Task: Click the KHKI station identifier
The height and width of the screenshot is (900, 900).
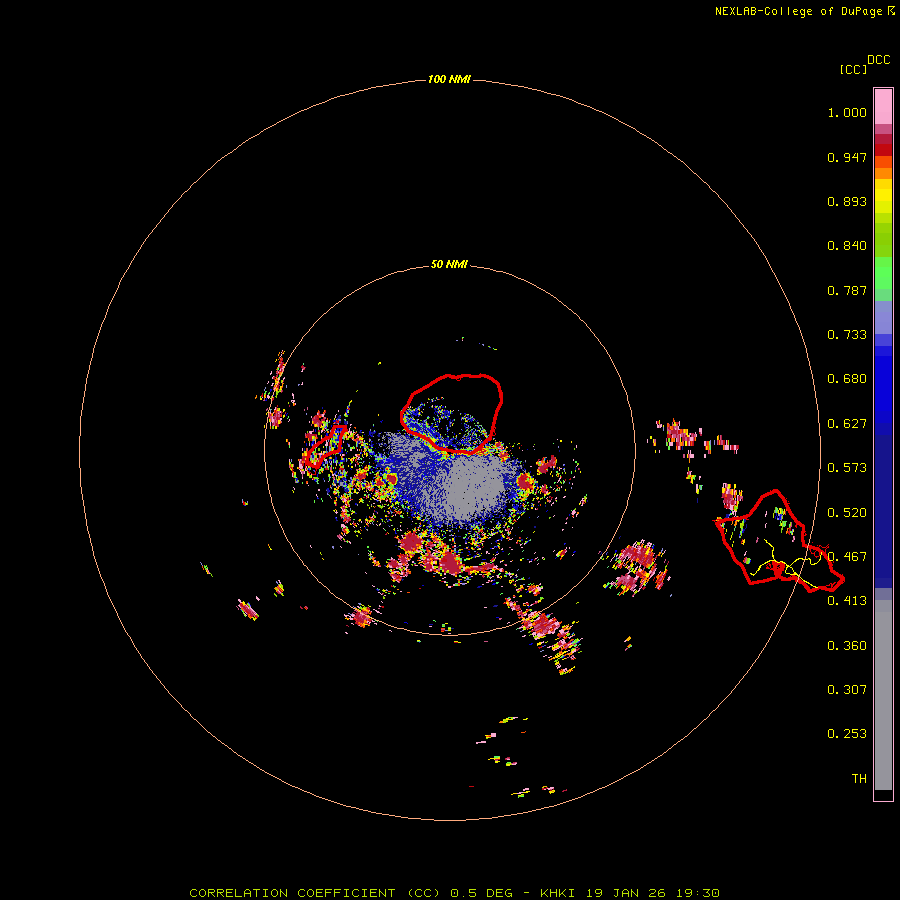Action: pyautogui.click(x=557, y=893)
